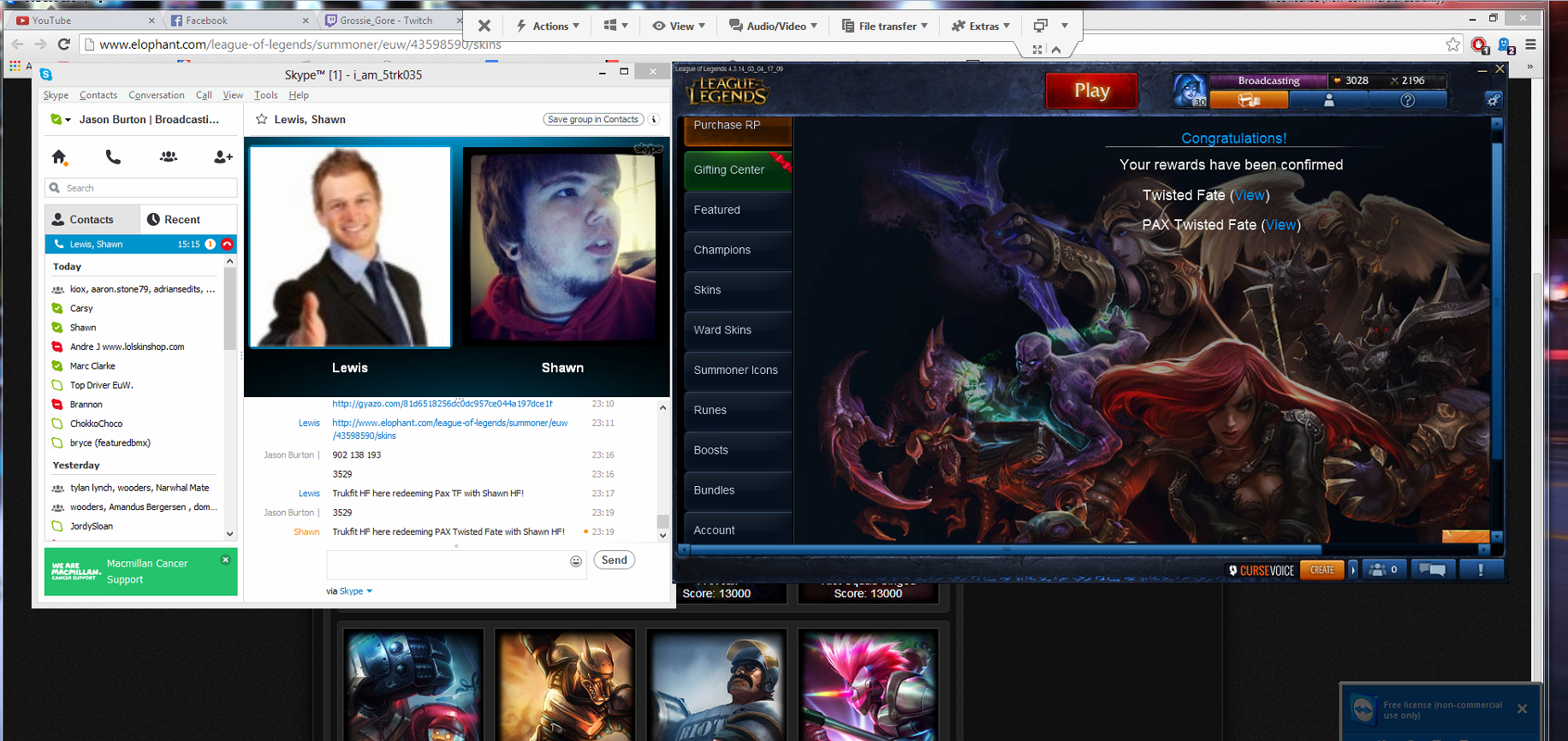Viewport: 1568px width, 741px height.
Task: Open the File transfer dropdown
Action: [x=885, y=26]
